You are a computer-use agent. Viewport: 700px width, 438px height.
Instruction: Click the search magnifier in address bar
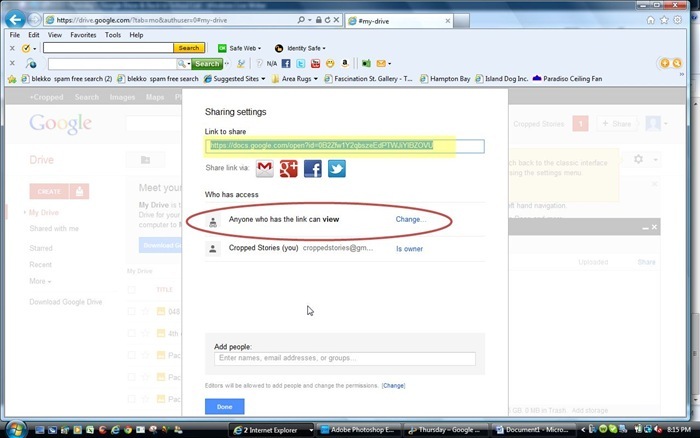coord(301,20)
